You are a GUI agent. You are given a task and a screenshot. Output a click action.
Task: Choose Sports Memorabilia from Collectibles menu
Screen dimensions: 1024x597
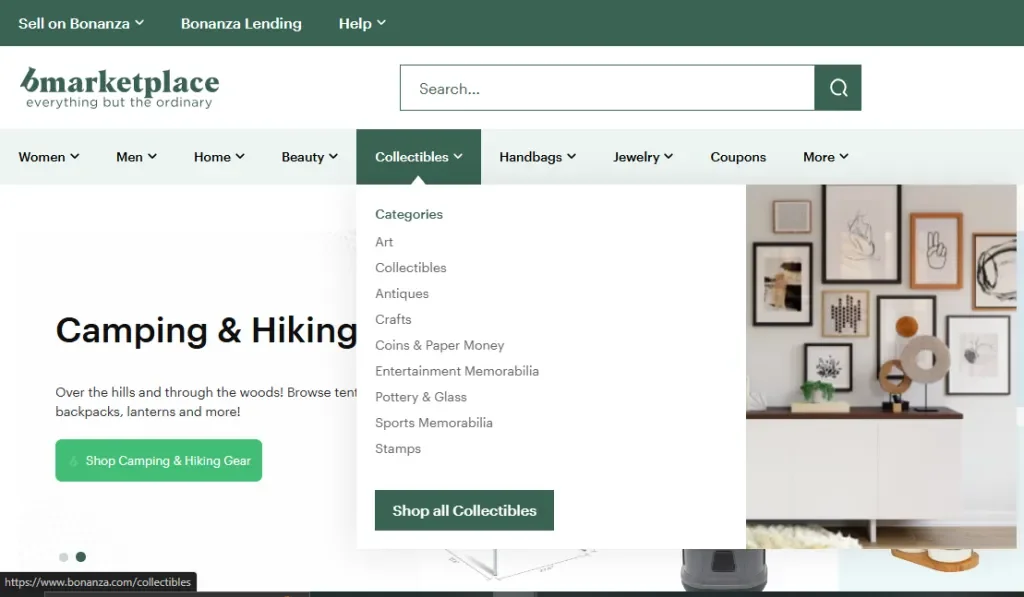pos(433,423)
